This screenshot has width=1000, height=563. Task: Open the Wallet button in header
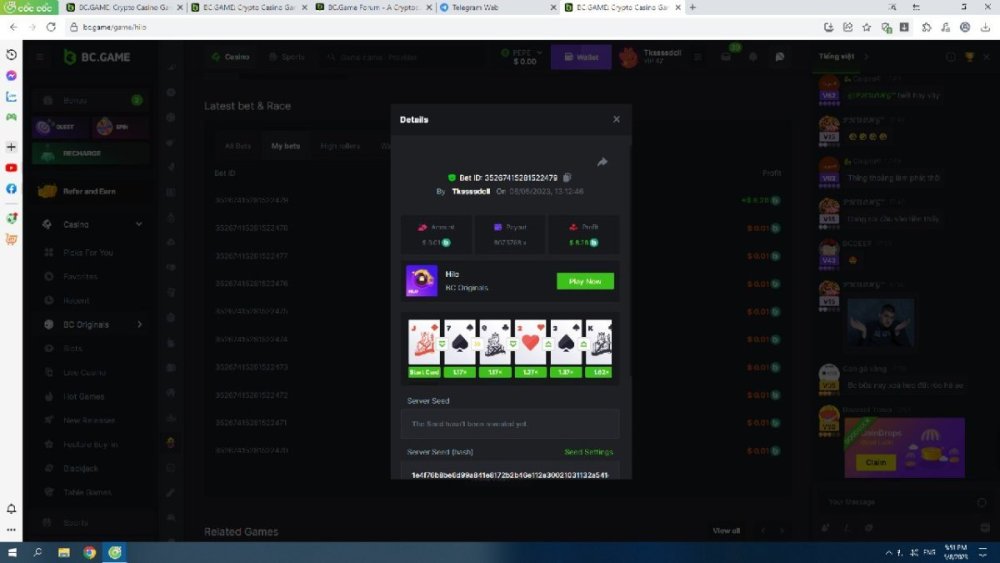[581, 57]
